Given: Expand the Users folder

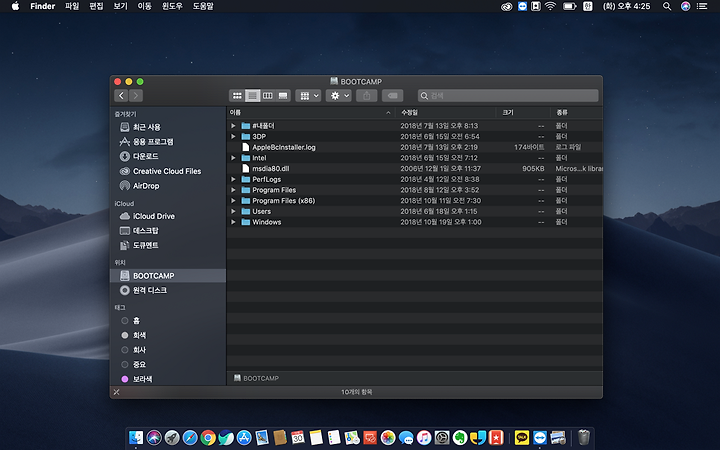Looking at the screenshot, I should [233, 211].
